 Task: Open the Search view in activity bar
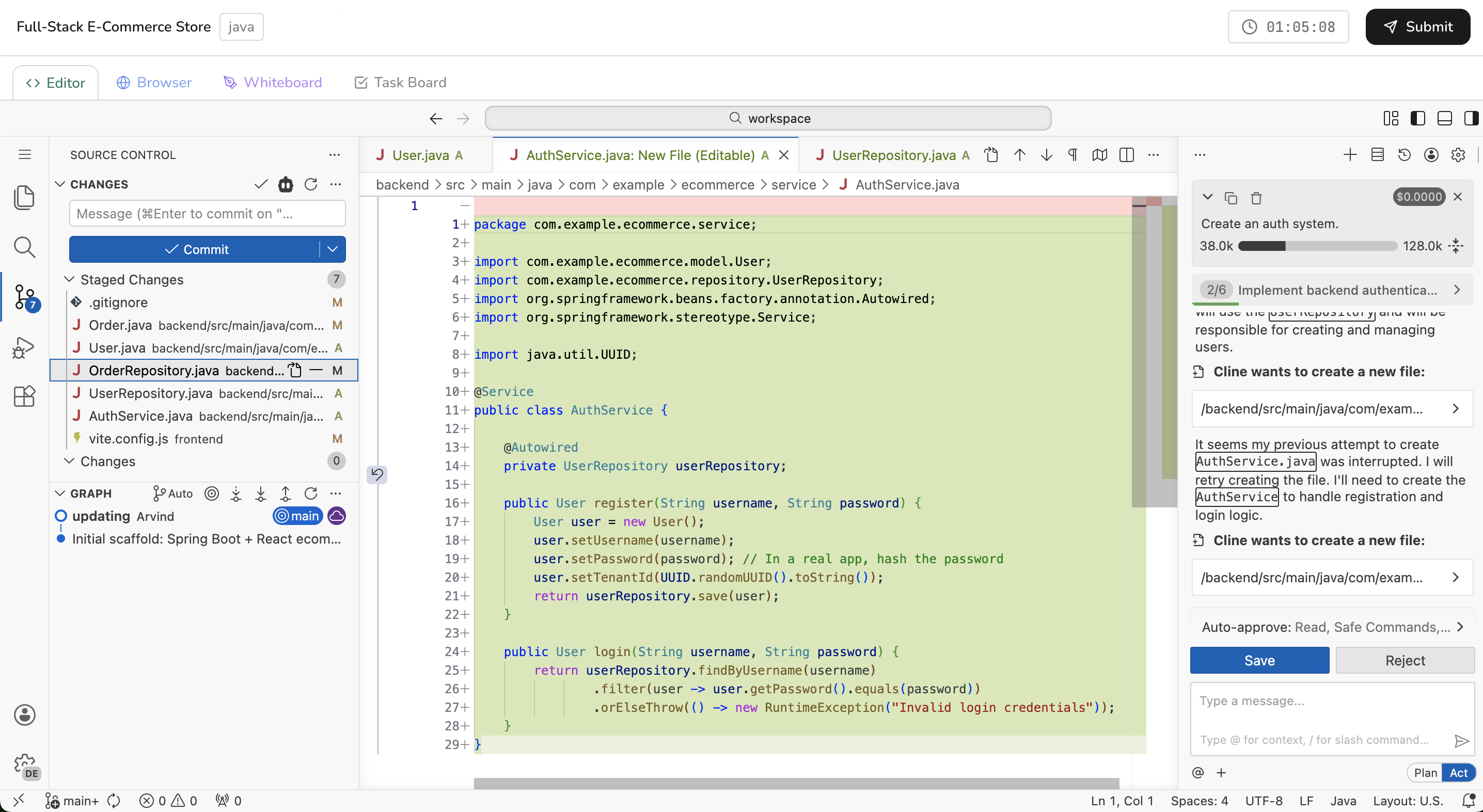[24, 247]
